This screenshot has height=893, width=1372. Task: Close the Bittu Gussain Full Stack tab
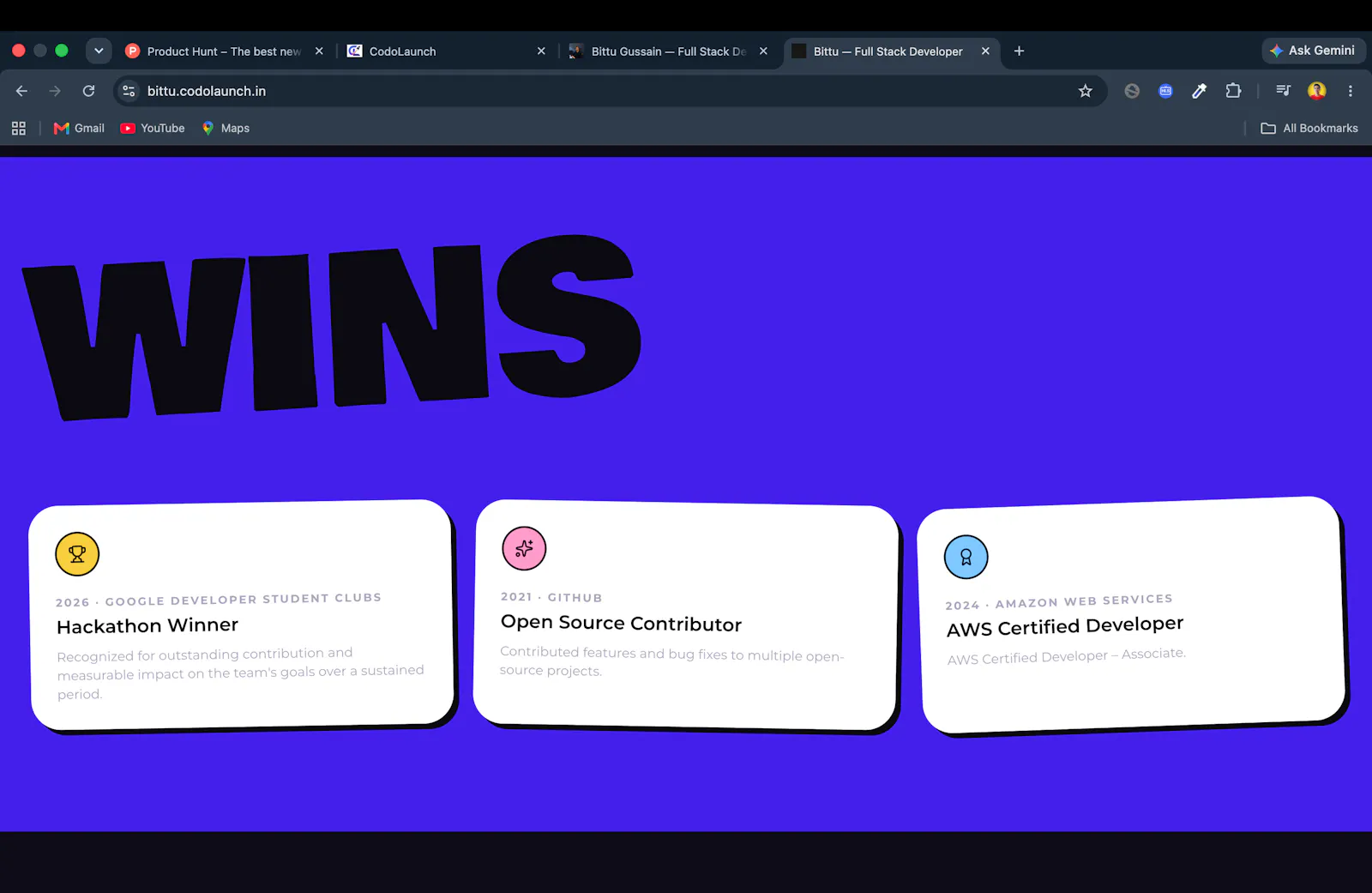763,51
